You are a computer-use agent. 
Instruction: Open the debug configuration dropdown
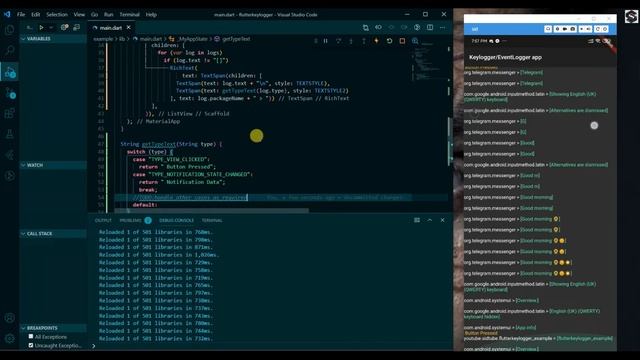51,27
